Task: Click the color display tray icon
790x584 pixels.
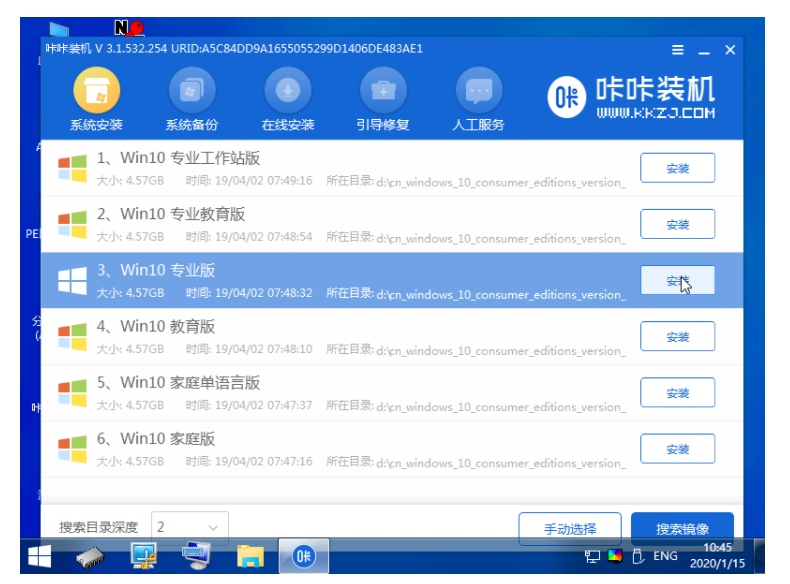Action: coord(615,556)
